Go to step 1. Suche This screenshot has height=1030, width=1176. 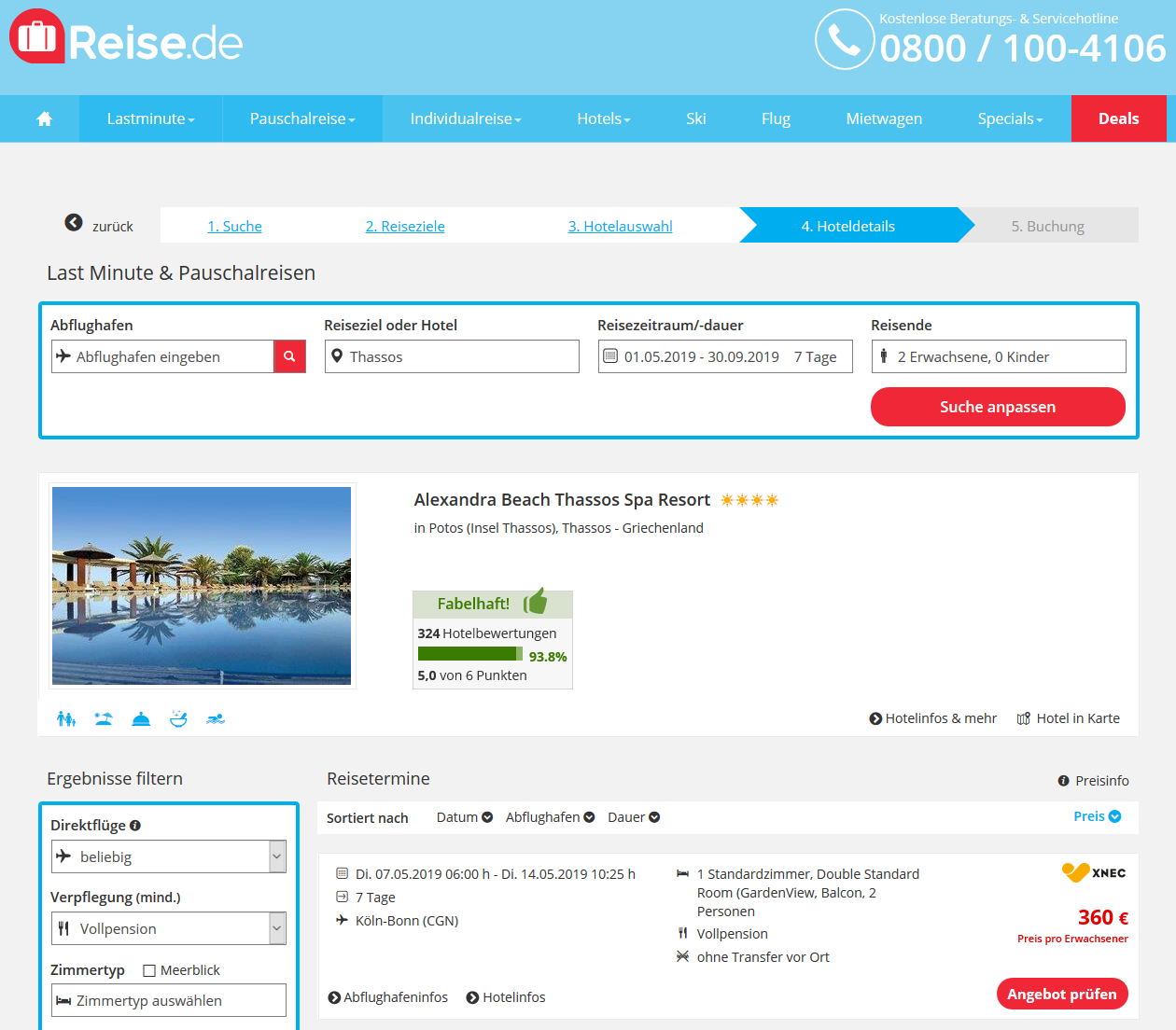coord(234,226)
